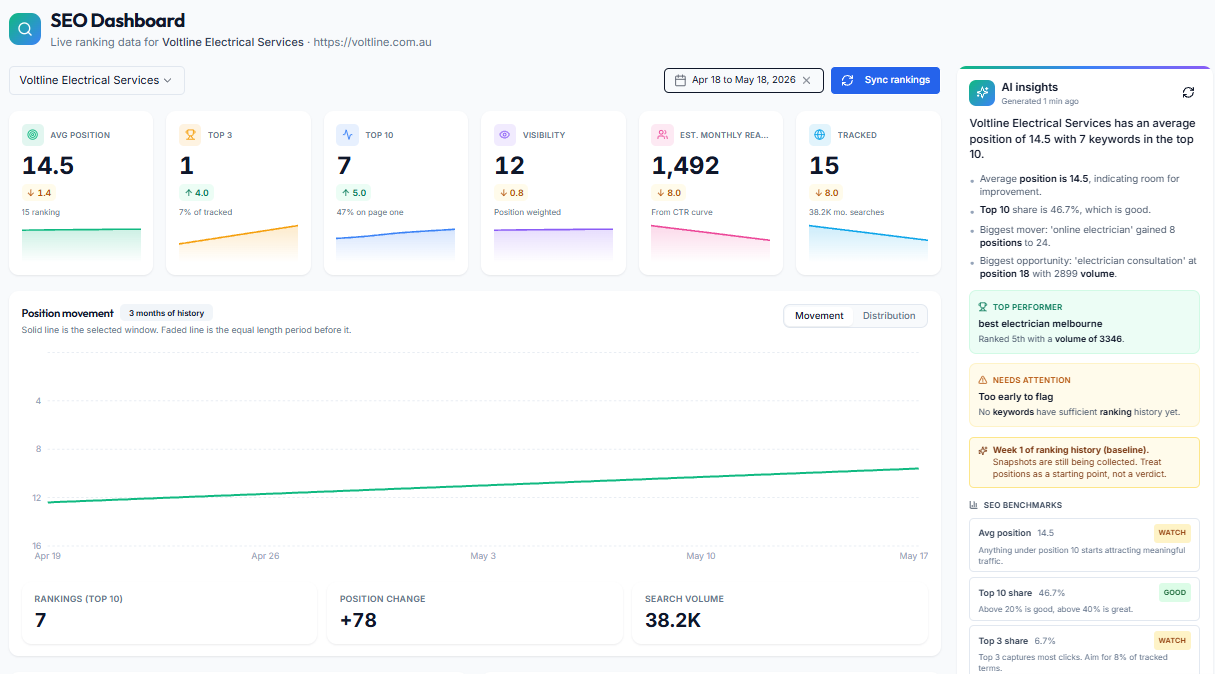Click the Top 3 up 4.0 change badge
Viewport: 1215px width, 674px height.
coord(197,193)
